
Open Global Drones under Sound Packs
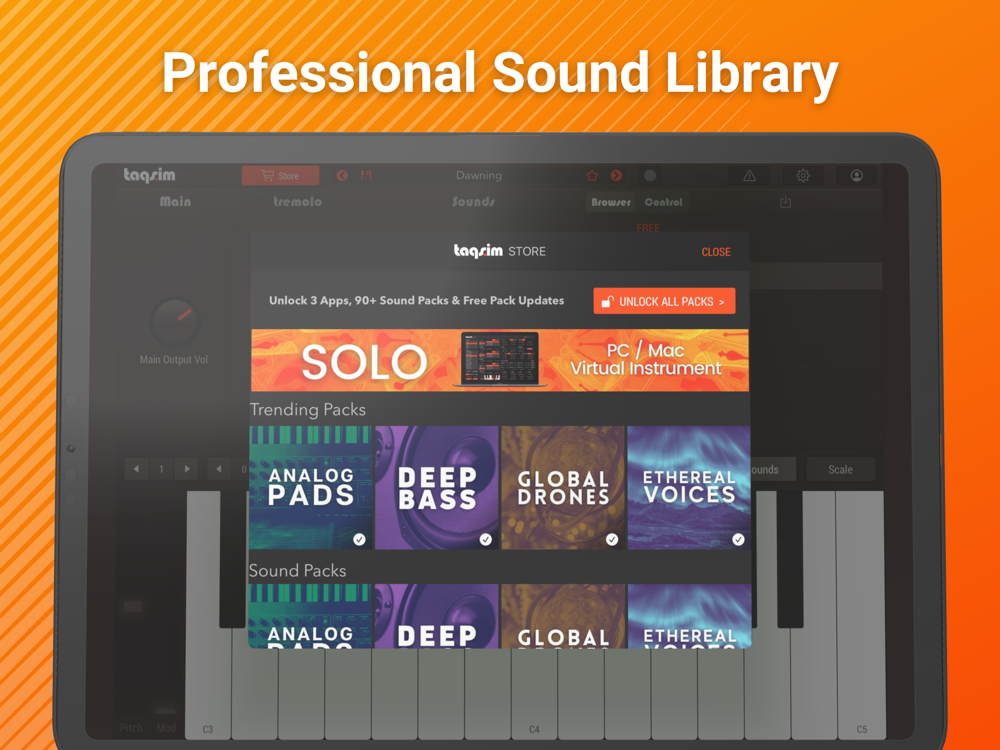click(x=563, y=616)
